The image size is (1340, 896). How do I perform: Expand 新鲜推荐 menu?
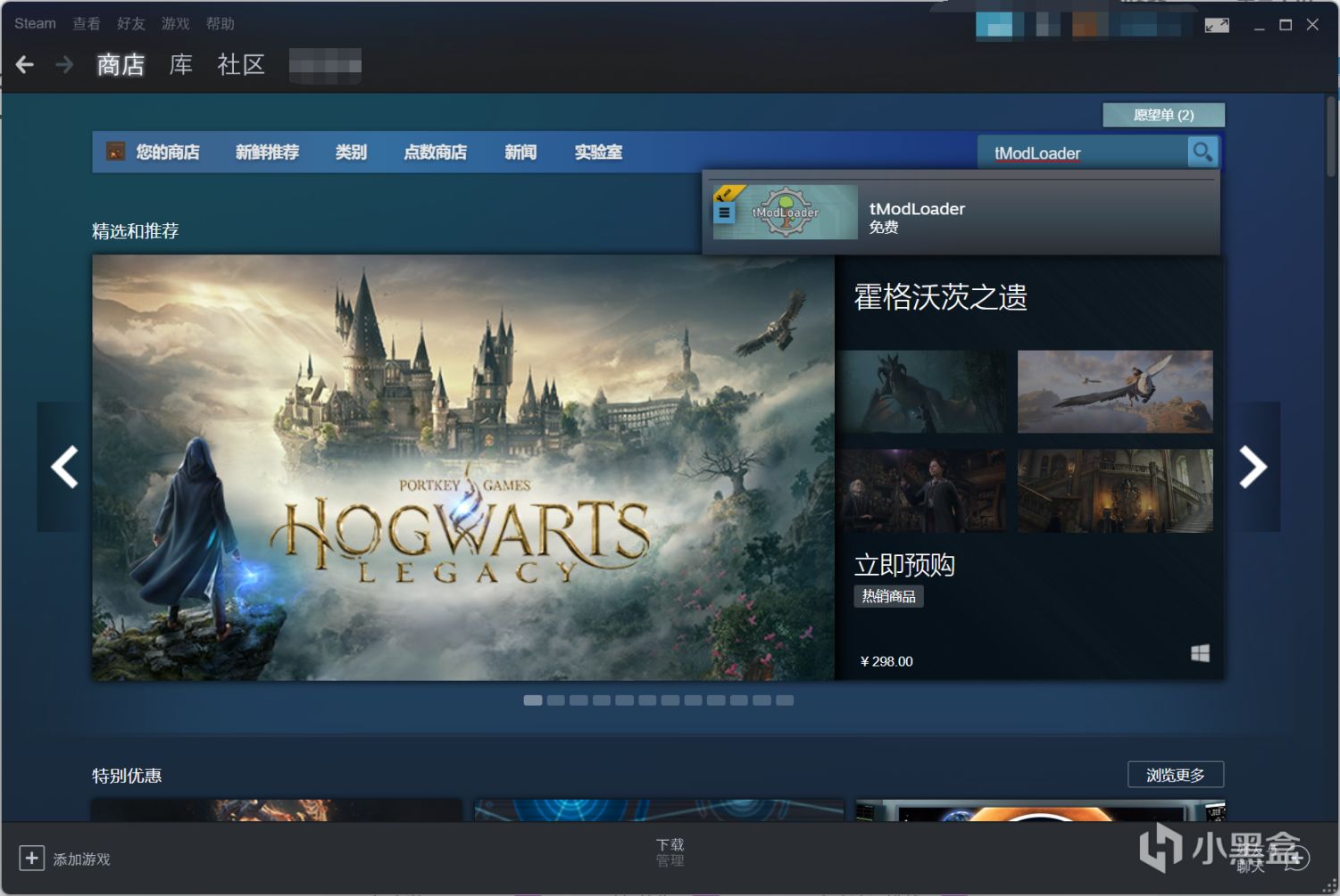pos(267,152)
